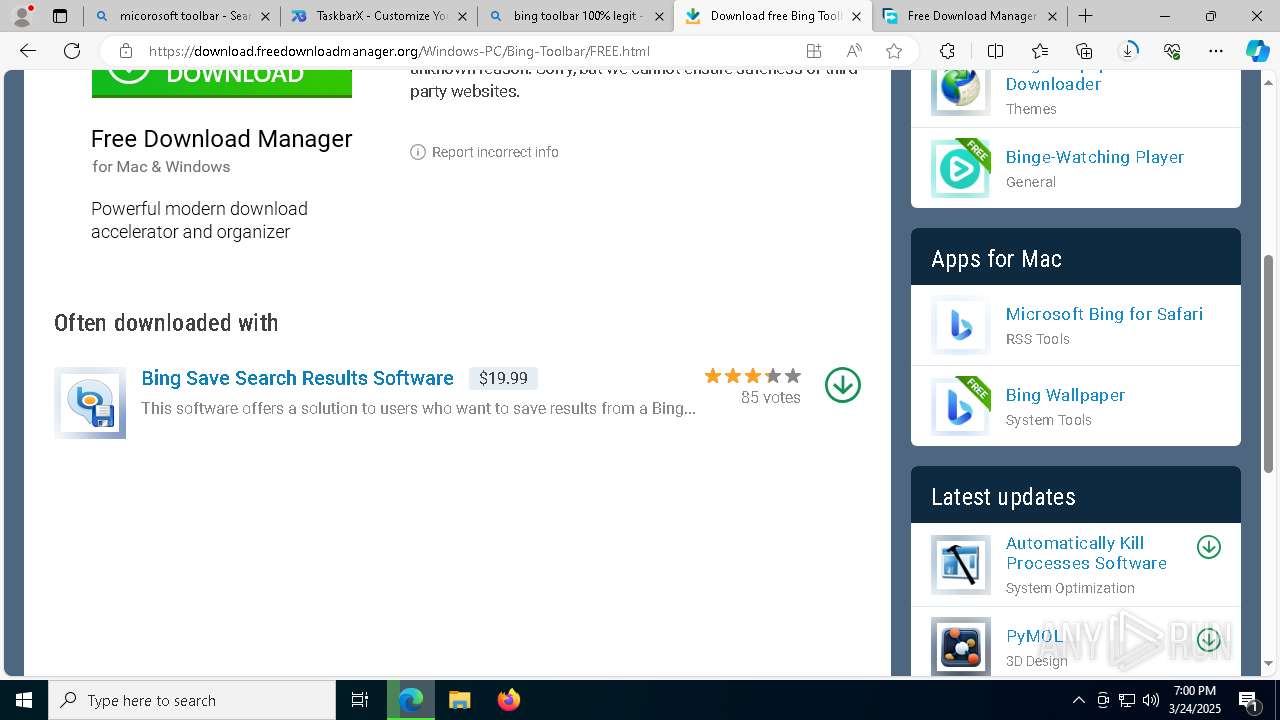The image size is (1280, 720).
Task: Activate Read aloud icon in address bar
Action: tap(854, 51)
